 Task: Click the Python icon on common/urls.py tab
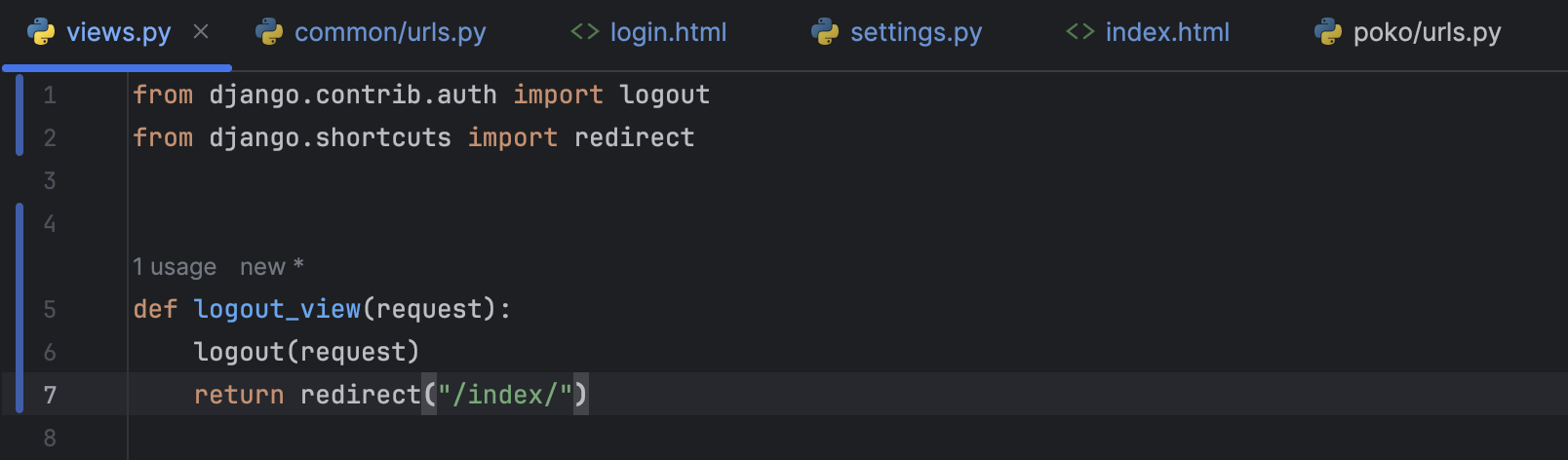[269, 32]
